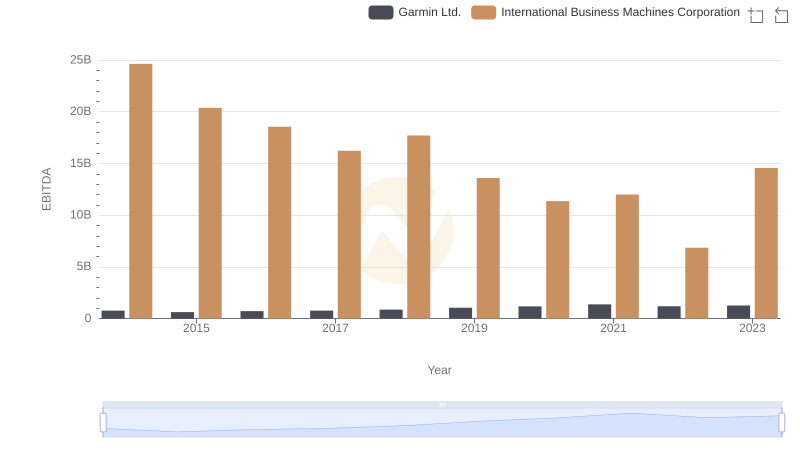The height and width of the screenshot is (461, 800).
Task: Click the Garmin bar for 2020
Action: 530,313
